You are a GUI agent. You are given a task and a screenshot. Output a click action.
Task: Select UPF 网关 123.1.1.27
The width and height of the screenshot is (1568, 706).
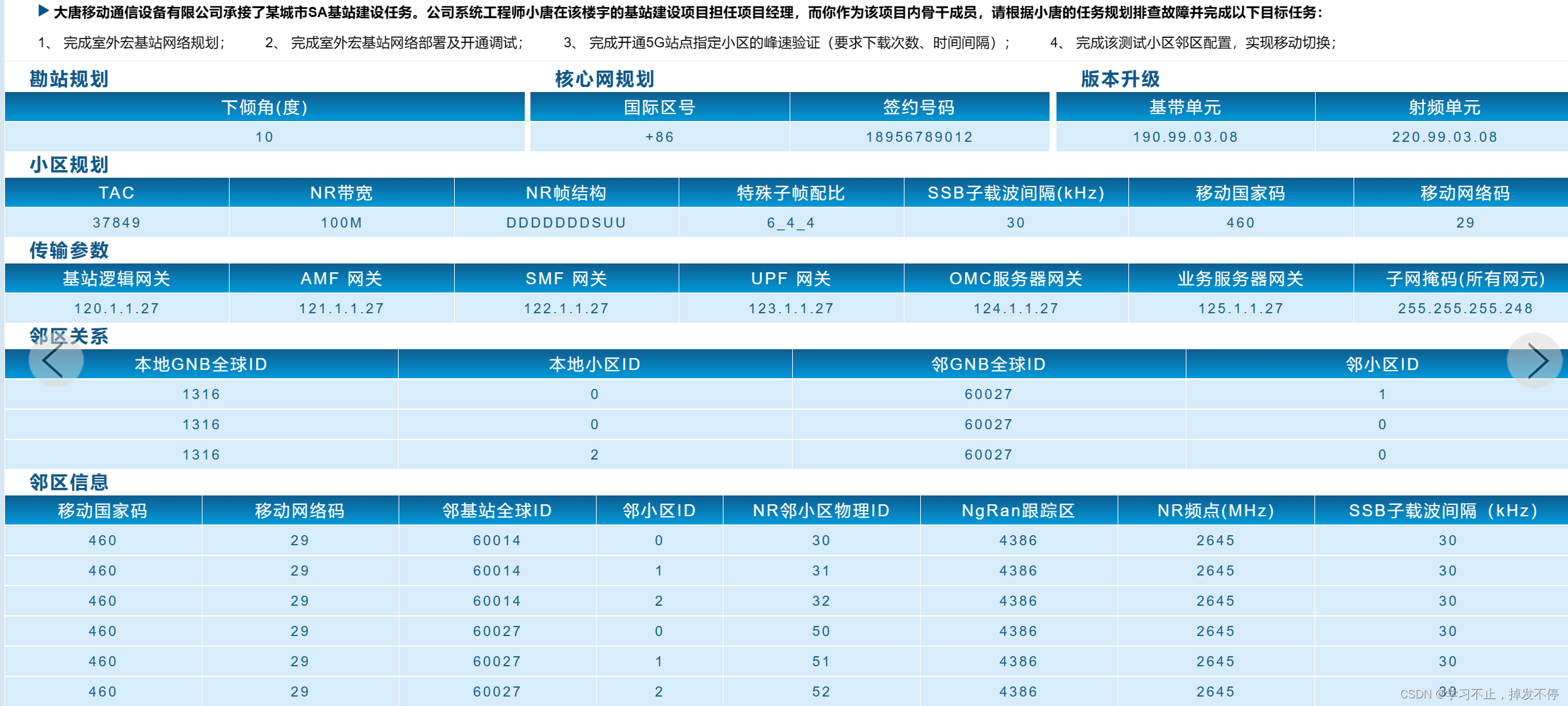(x=791, y=308)
